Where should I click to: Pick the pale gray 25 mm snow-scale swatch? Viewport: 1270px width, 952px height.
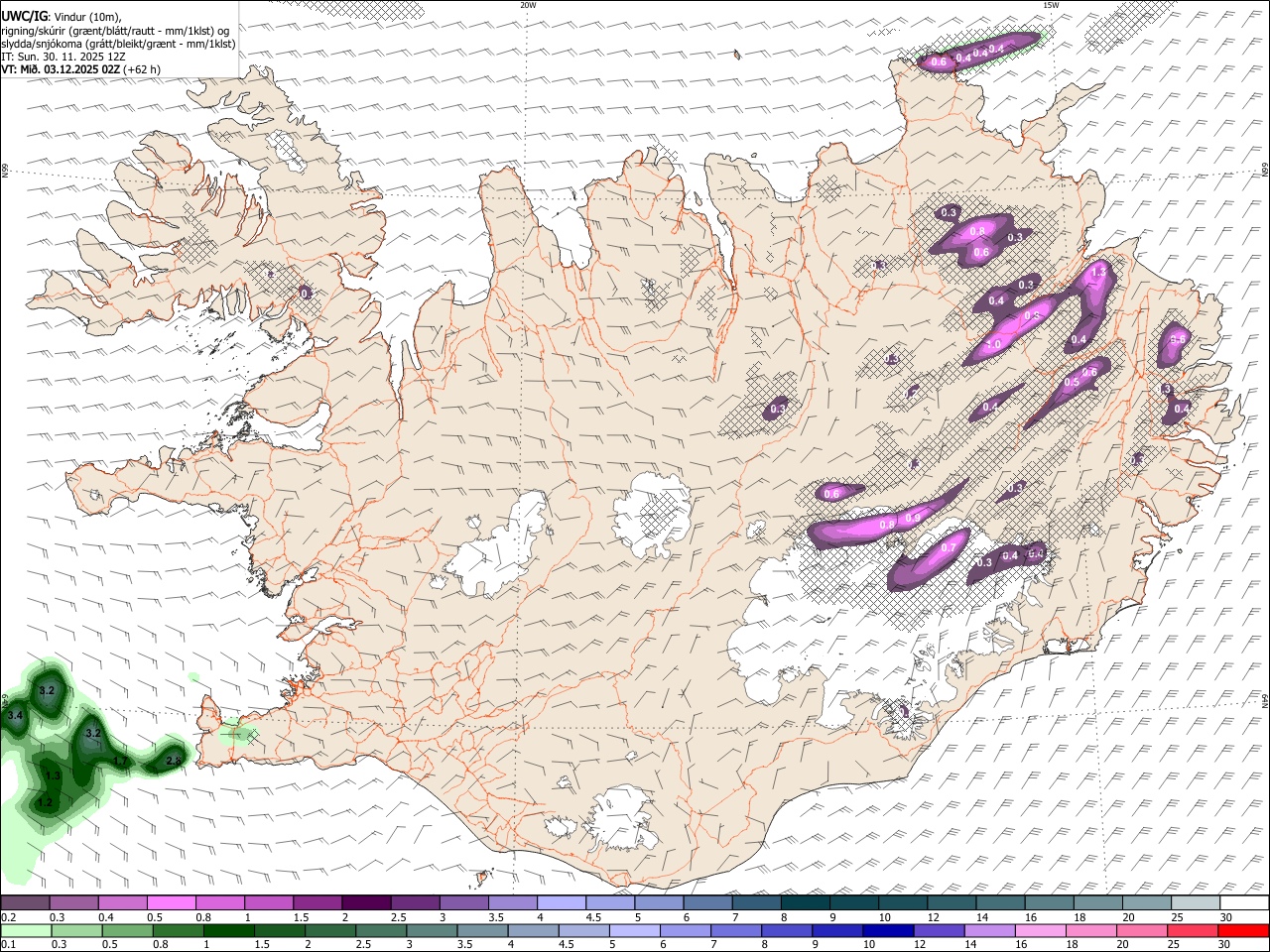point(1196,903)
